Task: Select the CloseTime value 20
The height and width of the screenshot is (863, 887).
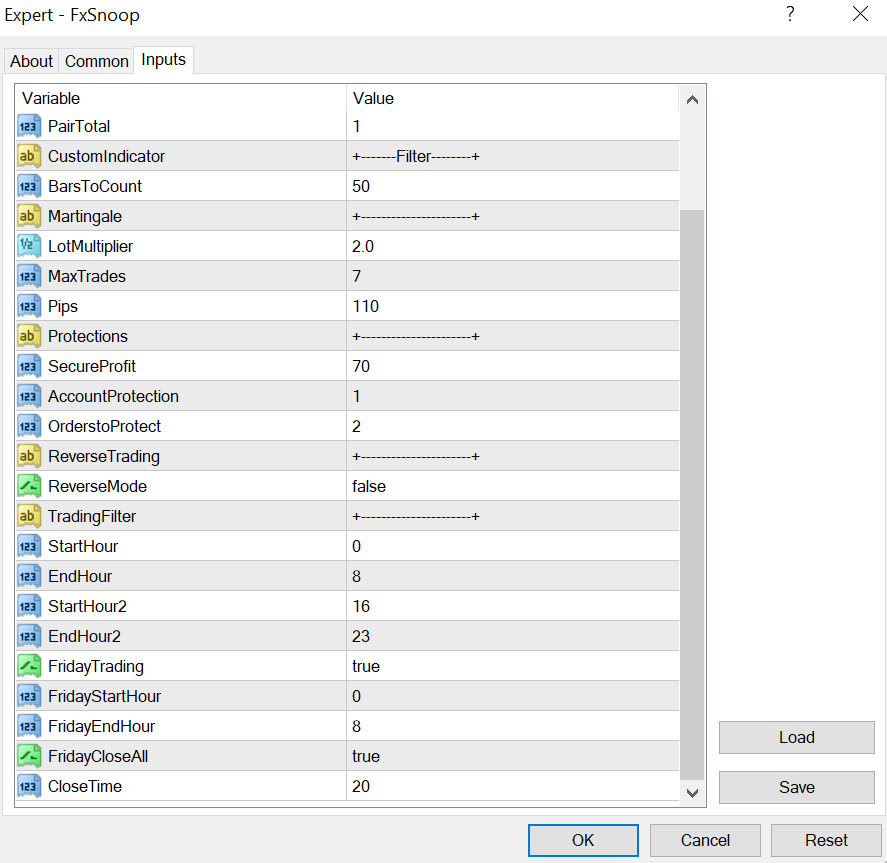Action: (x=361, y=786)
